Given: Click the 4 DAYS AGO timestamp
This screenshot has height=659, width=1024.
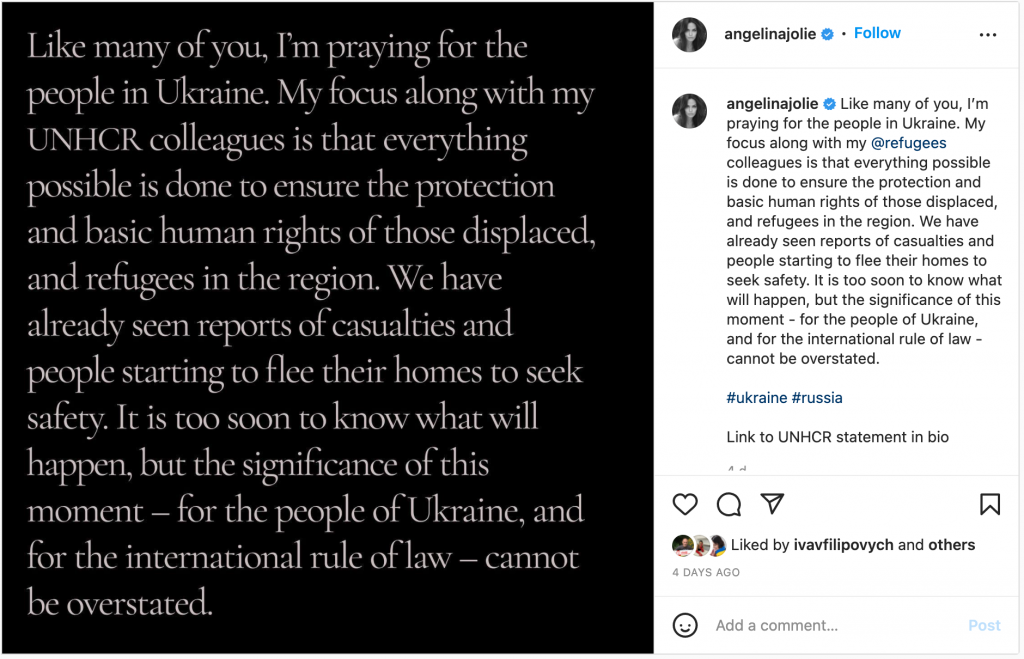Looking at the screenshot, I should click(706, 573).
